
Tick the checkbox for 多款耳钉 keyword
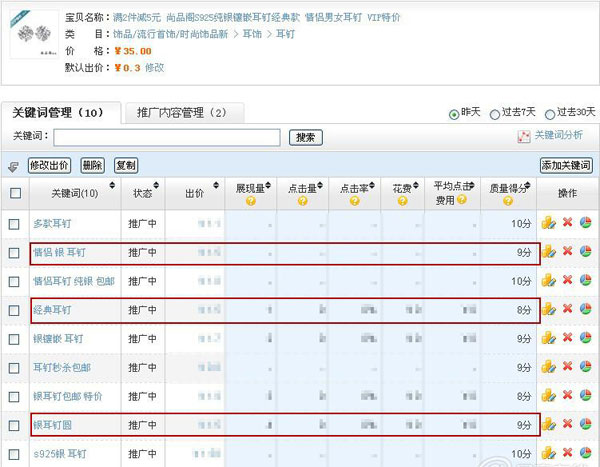pos(14,223)
